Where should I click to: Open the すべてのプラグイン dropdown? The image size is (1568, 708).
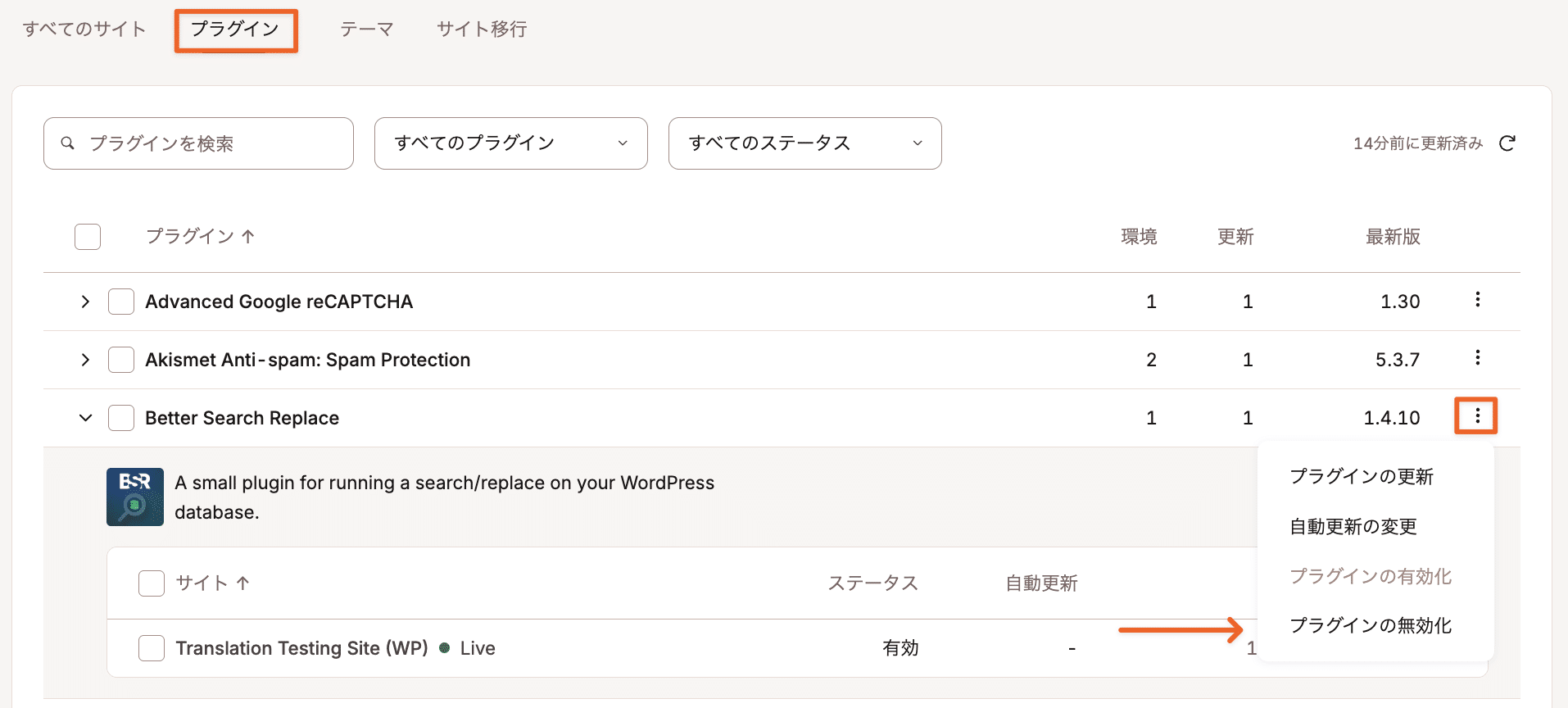pyautogui.click(x=510, y=143)
